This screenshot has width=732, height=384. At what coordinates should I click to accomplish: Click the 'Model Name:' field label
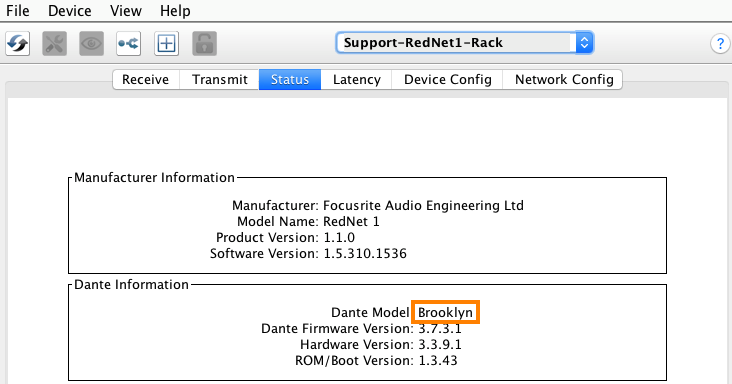coord(278,222)
